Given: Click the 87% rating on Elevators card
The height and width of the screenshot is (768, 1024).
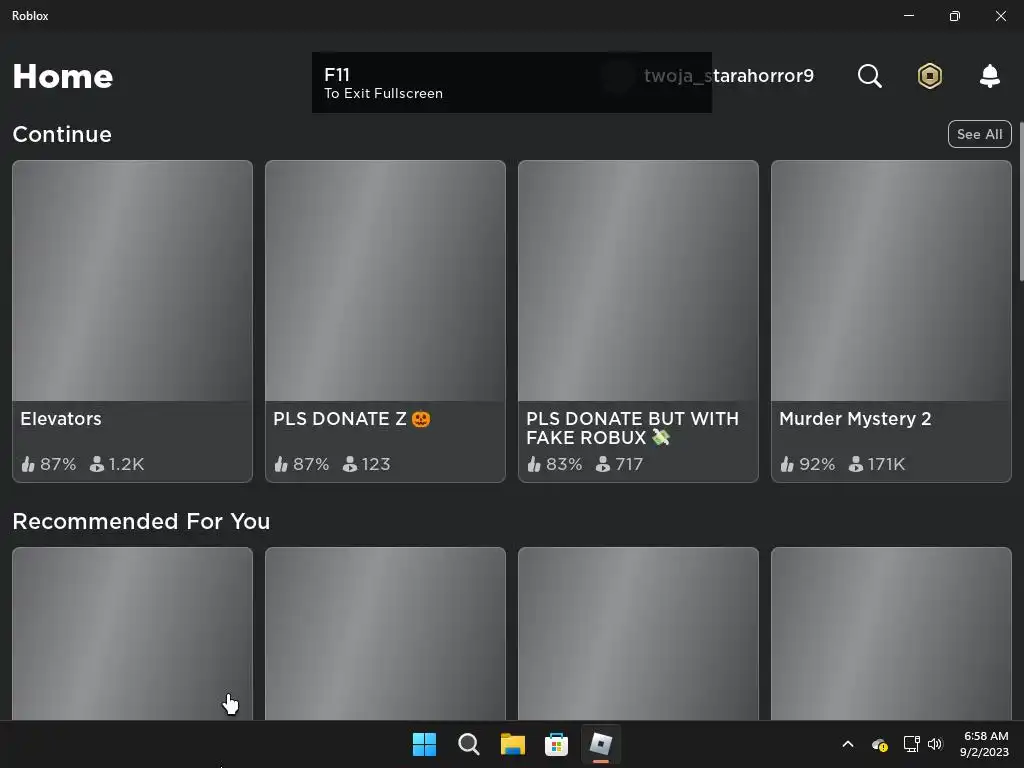Looking at the screenshot, I should click(58, 464).
